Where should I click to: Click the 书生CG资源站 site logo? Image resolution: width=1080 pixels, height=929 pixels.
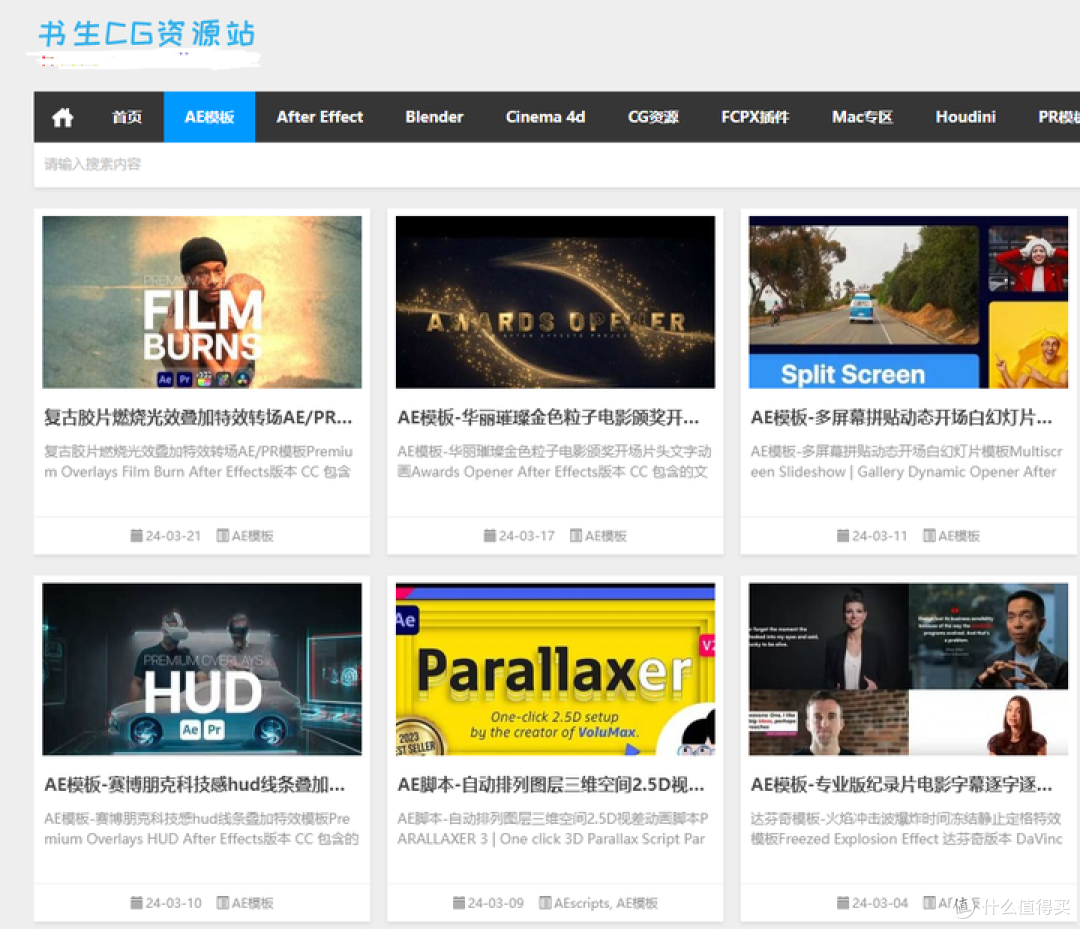coord(147,34)
